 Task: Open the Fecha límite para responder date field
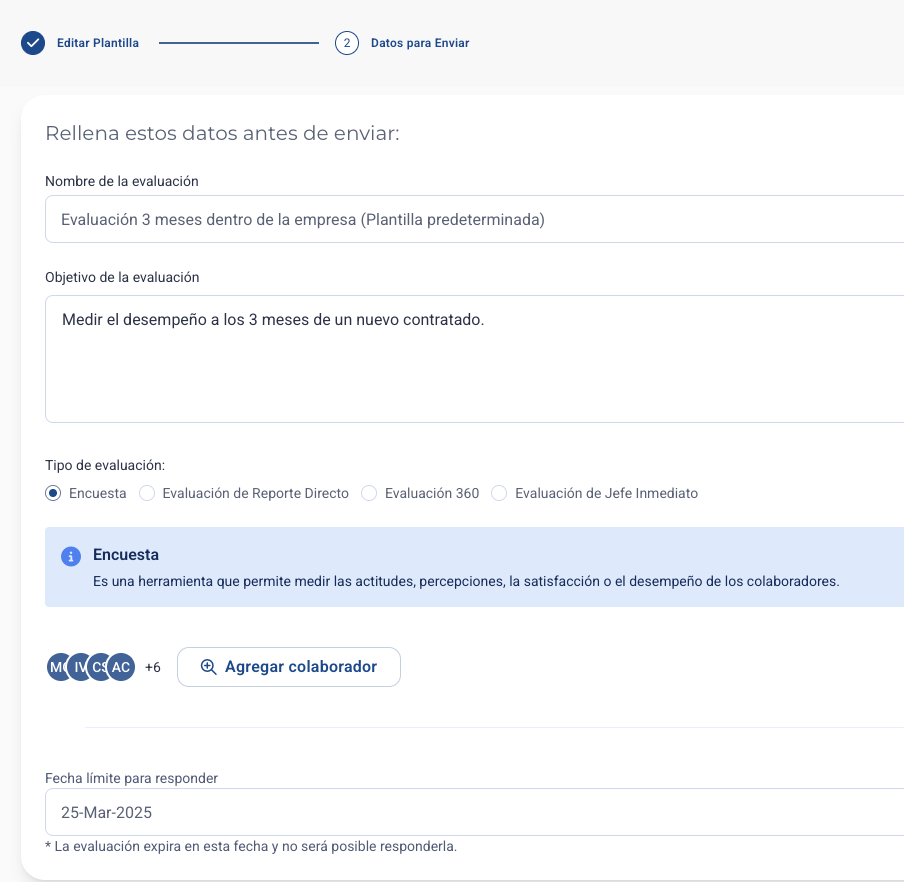(474, 812)
